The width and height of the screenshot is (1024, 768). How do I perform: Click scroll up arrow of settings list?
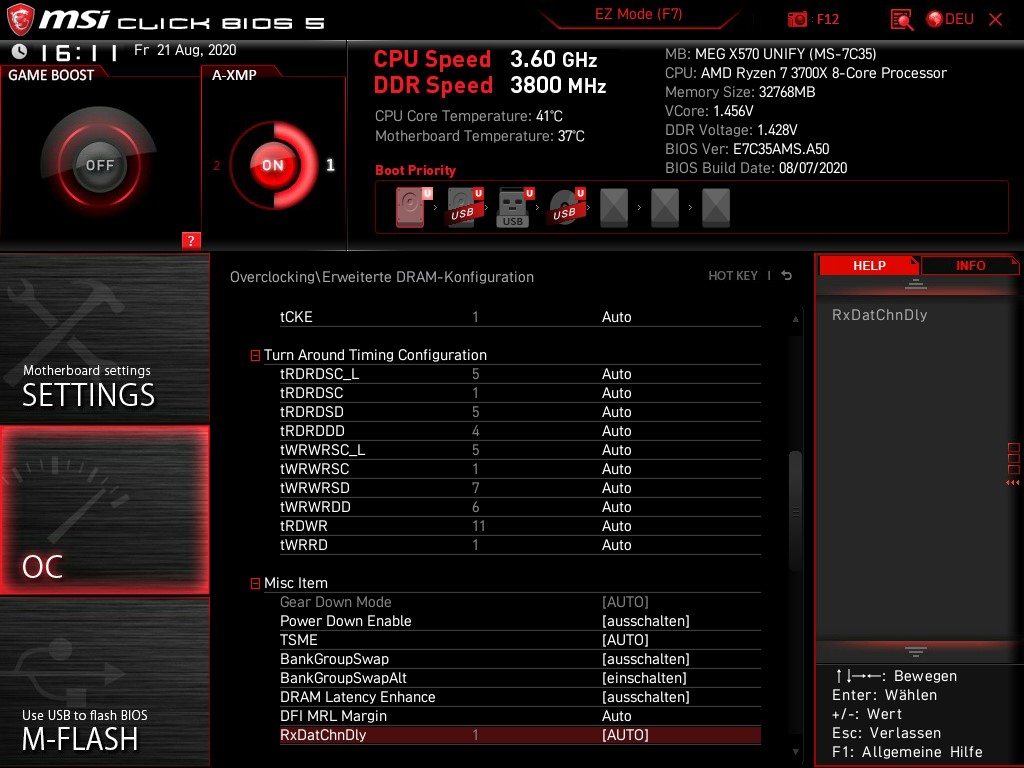(x=795, y=319)
